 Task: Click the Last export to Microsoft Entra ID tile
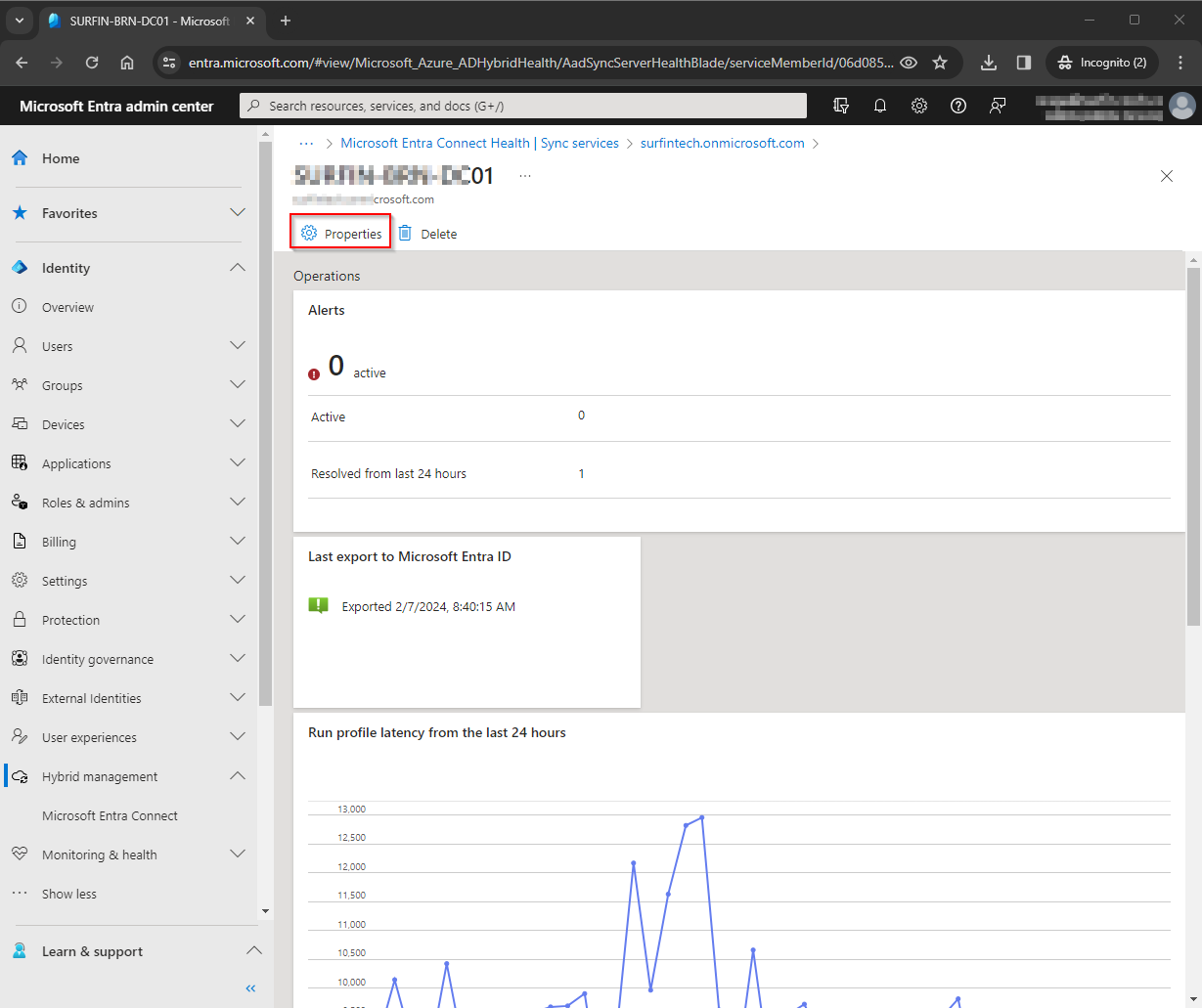point(467,622)
